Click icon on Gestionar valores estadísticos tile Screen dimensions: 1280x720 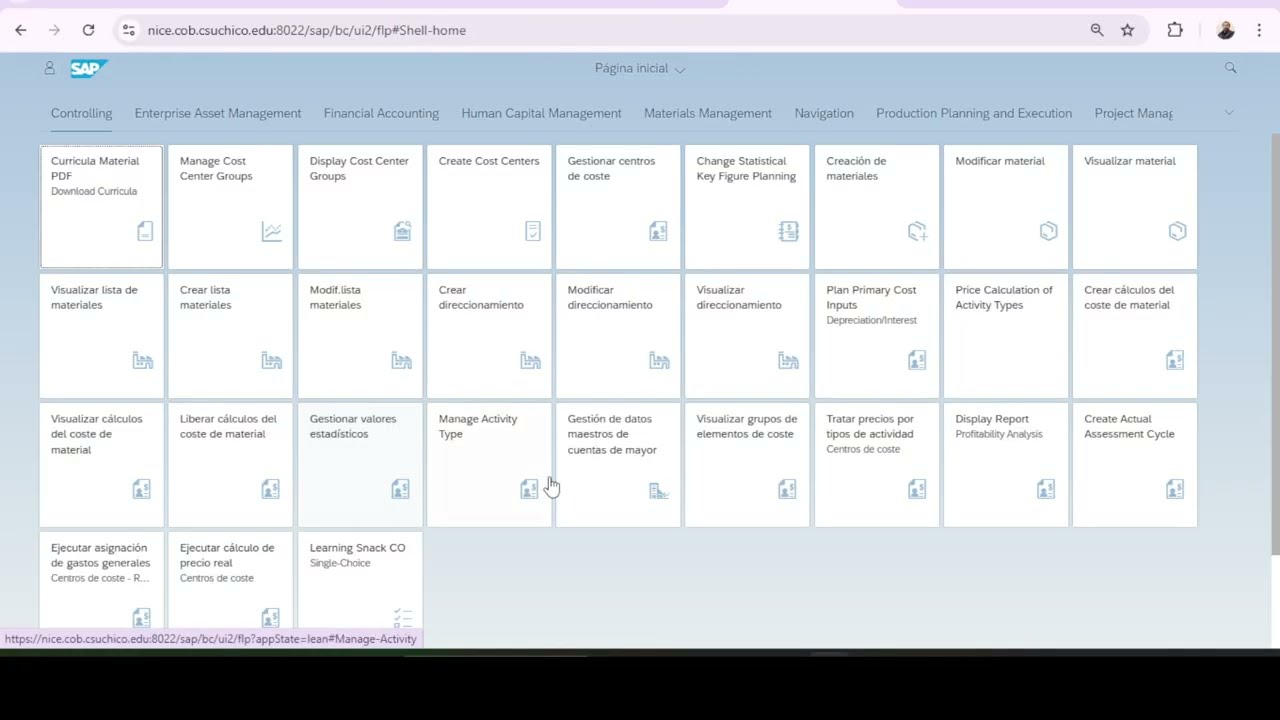[401, 489]
